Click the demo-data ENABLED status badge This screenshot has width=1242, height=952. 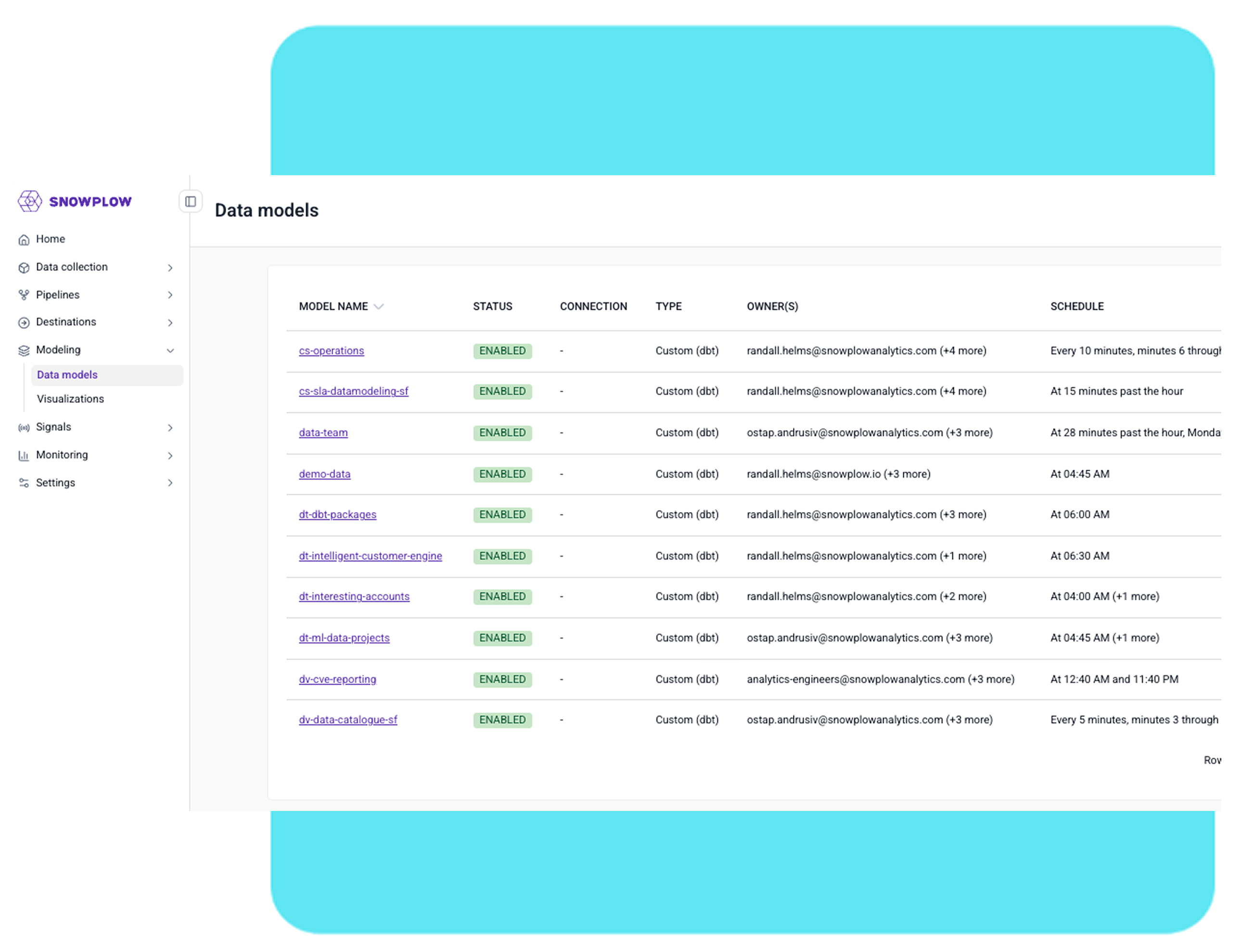pyautogui.click(x=502, y=474)
